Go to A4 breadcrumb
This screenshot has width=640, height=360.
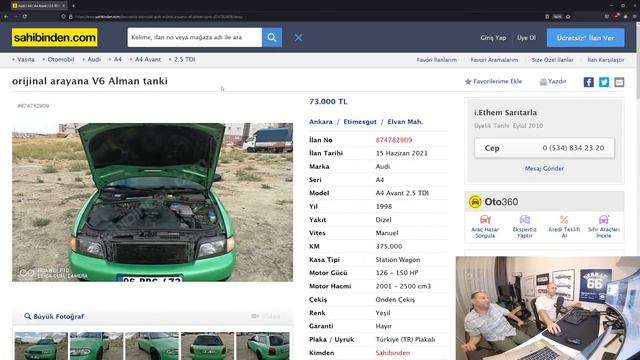coord(118,59)
